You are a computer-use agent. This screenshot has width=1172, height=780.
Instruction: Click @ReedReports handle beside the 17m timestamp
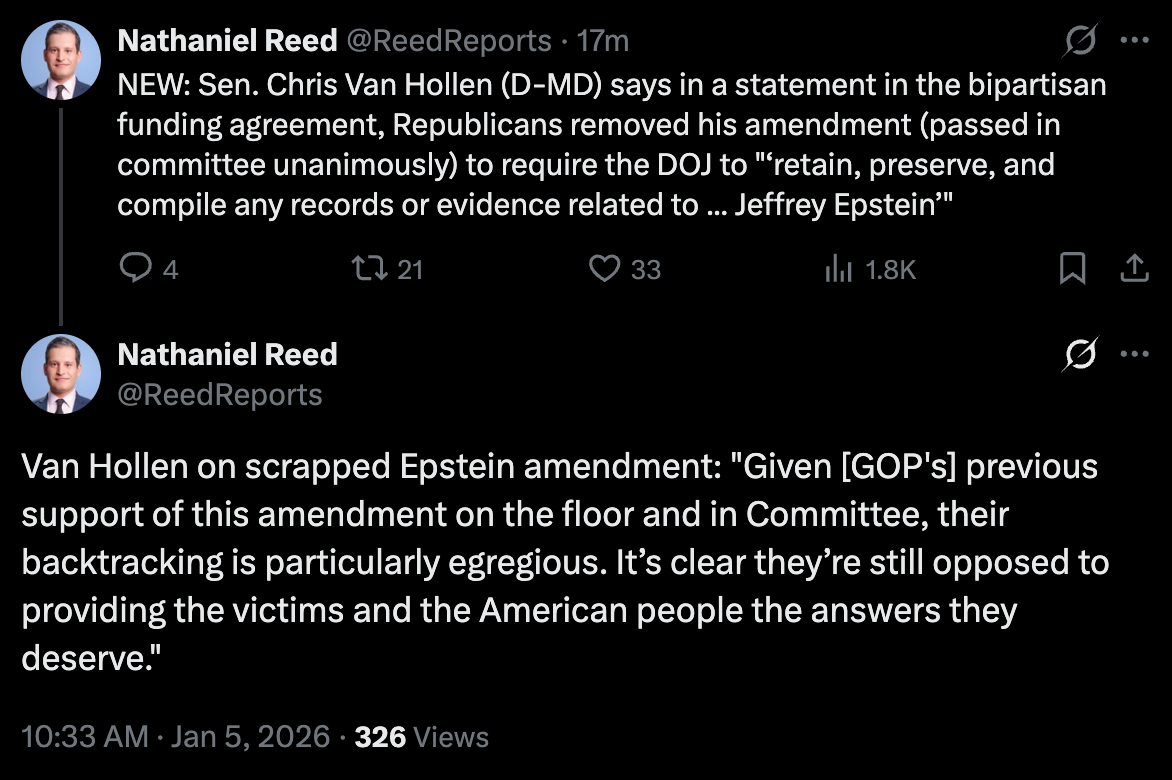click(x=448, y=41)
